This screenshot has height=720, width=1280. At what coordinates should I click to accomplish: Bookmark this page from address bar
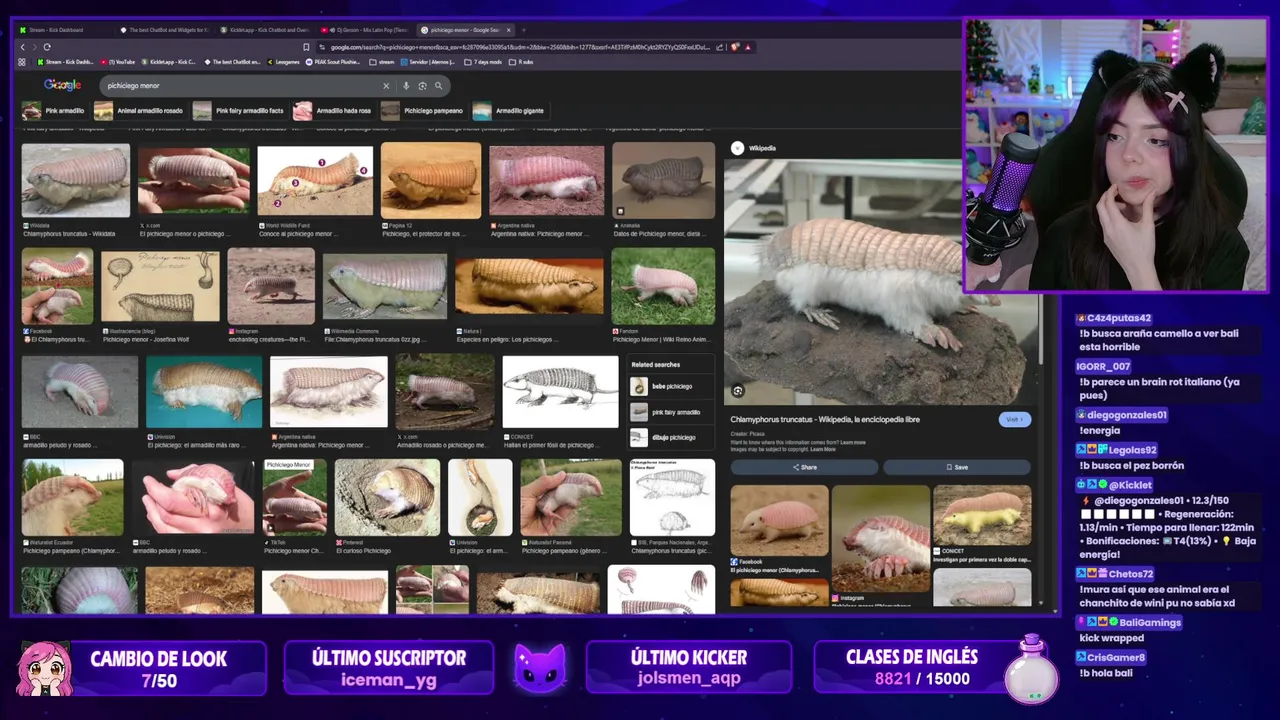(x=306, y=47)
